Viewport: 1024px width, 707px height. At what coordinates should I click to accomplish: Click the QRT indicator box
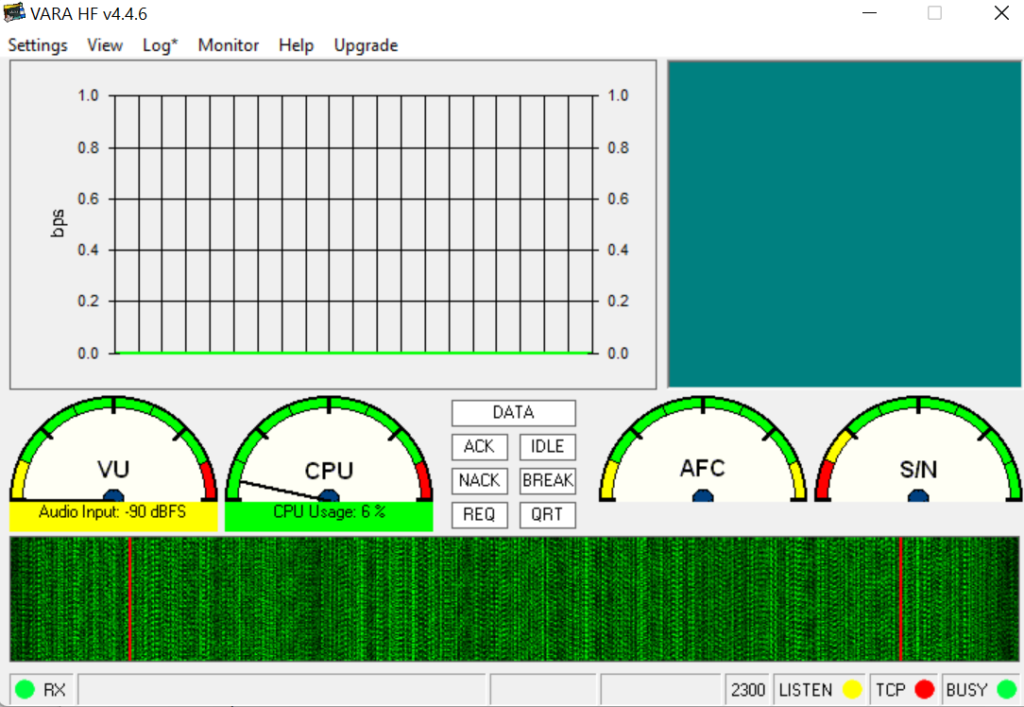[547, 515]
